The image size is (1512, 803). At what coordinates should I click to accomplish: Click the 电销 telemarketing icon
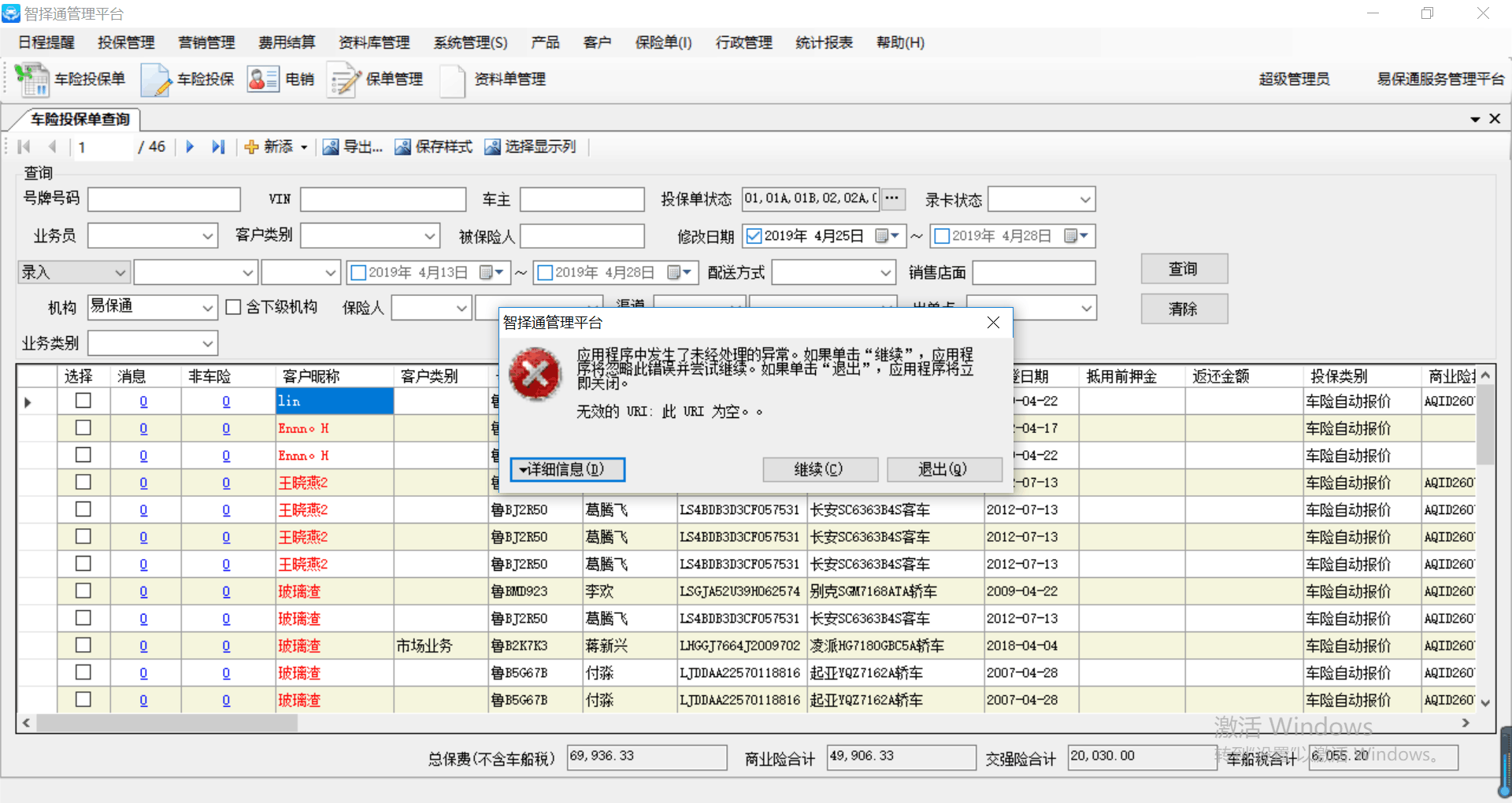263,80
